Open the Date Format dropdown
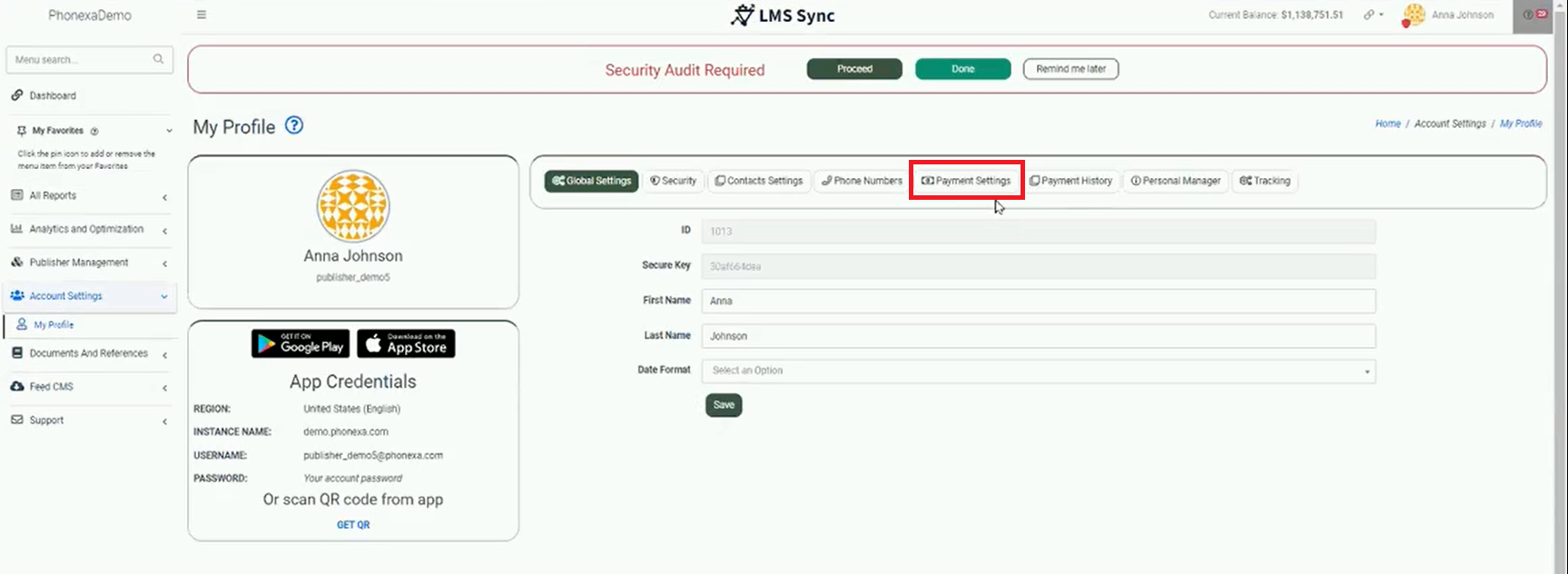1568x574 pixels. coord(1038,371)
